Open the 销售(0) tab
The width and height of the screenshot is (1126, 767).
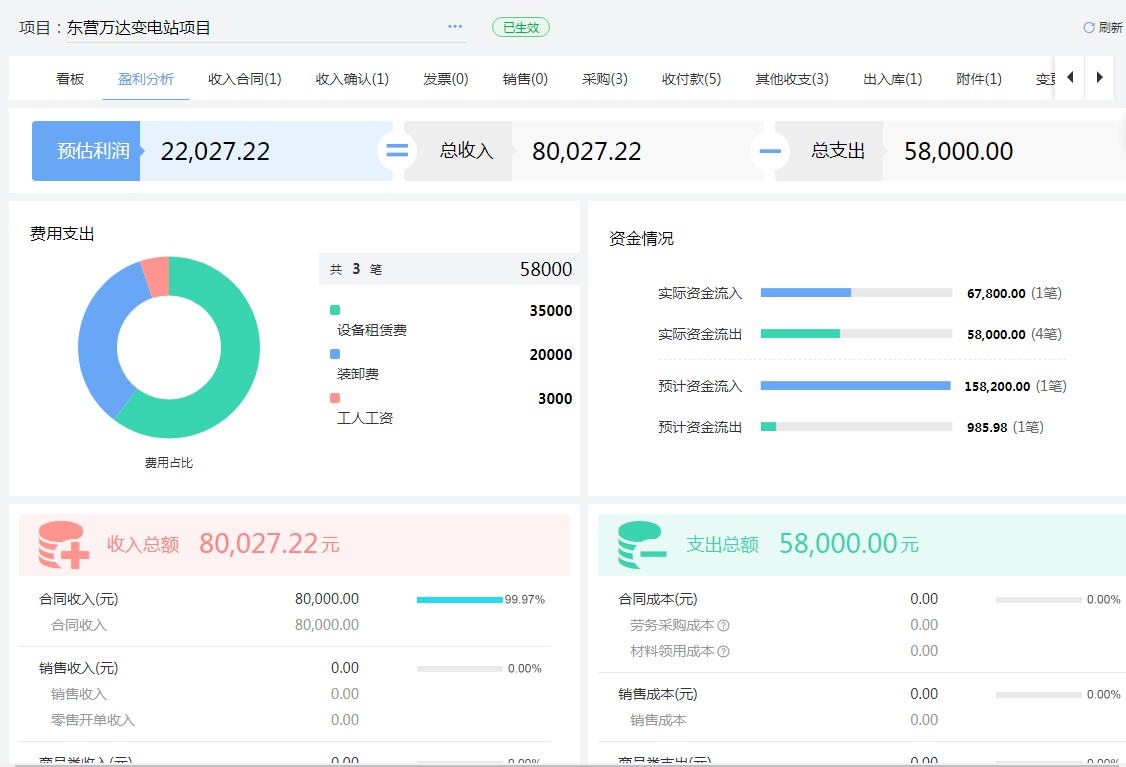pos(526,79)
